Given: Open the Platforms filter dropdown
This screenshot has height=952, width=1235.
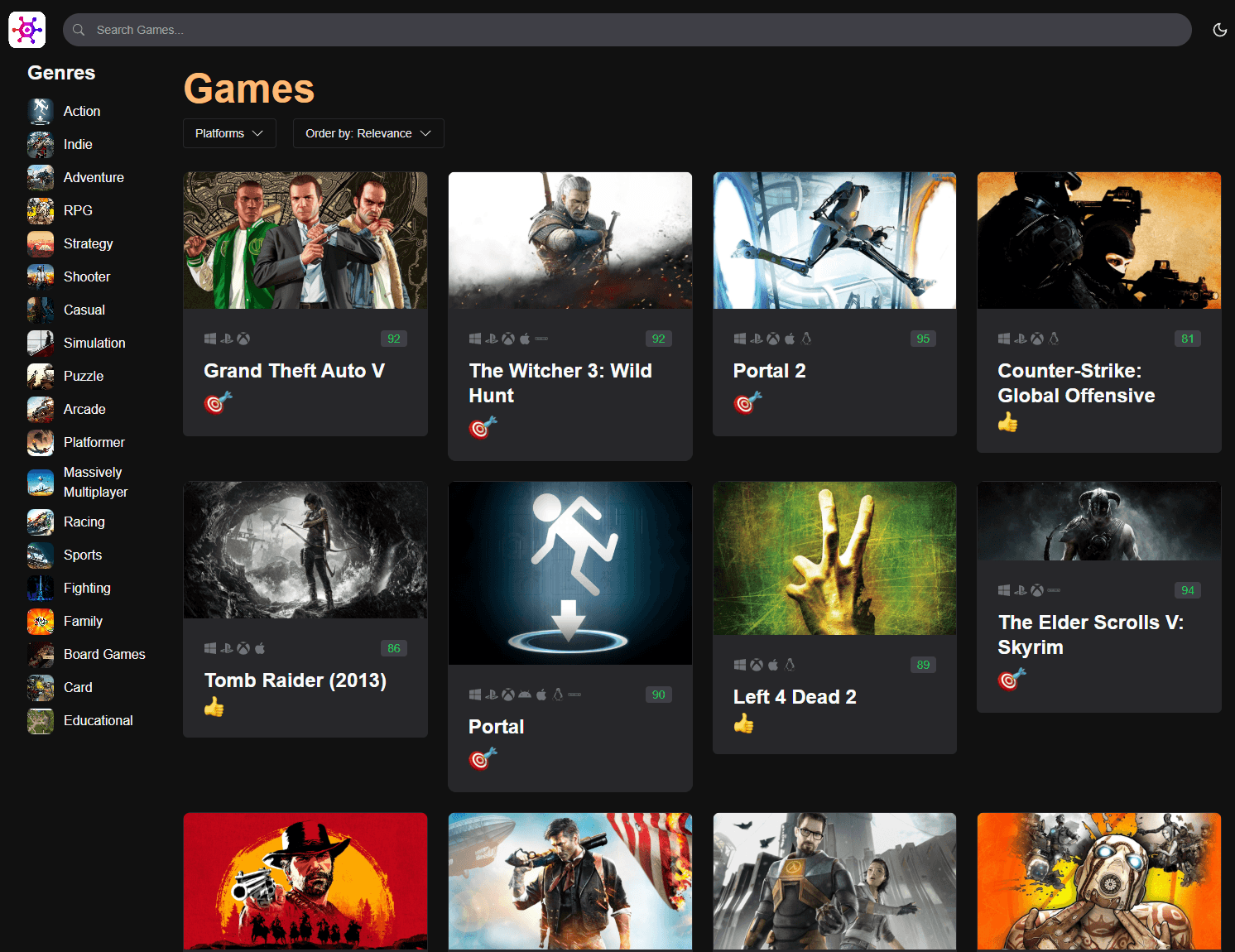Looking at the screenshot, I should pyautogui.click(x=229, y=132).
